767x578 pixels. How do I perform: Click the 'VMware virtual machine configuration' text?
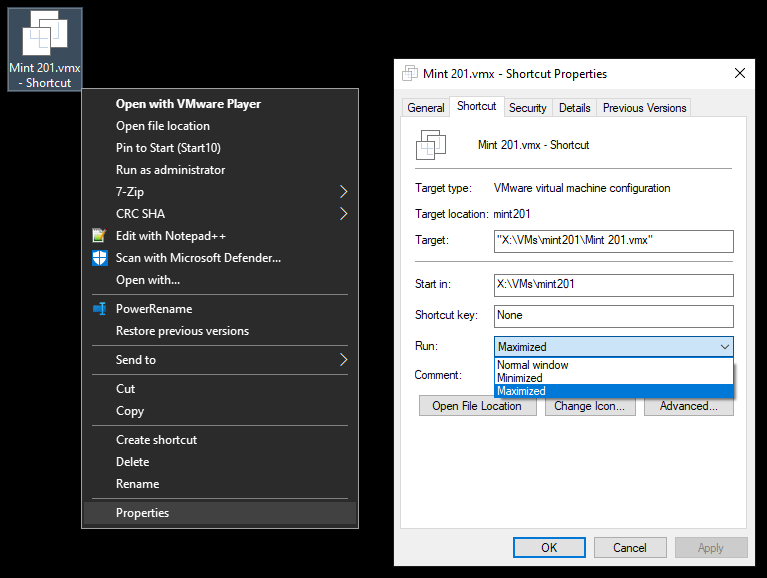point(582,188)
